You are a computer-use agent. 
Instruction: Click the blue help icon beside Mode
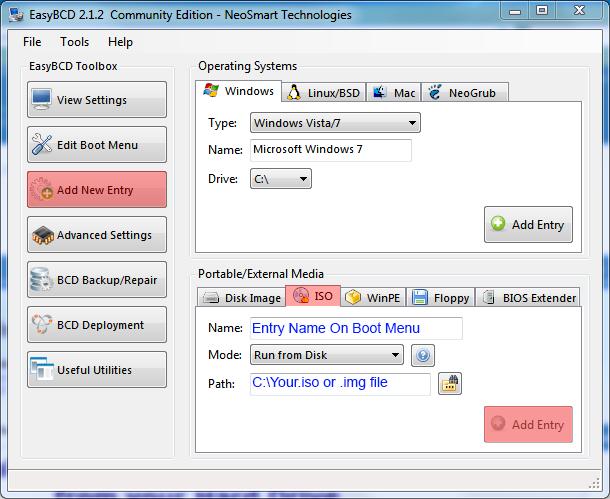click(x=423, y=355)
